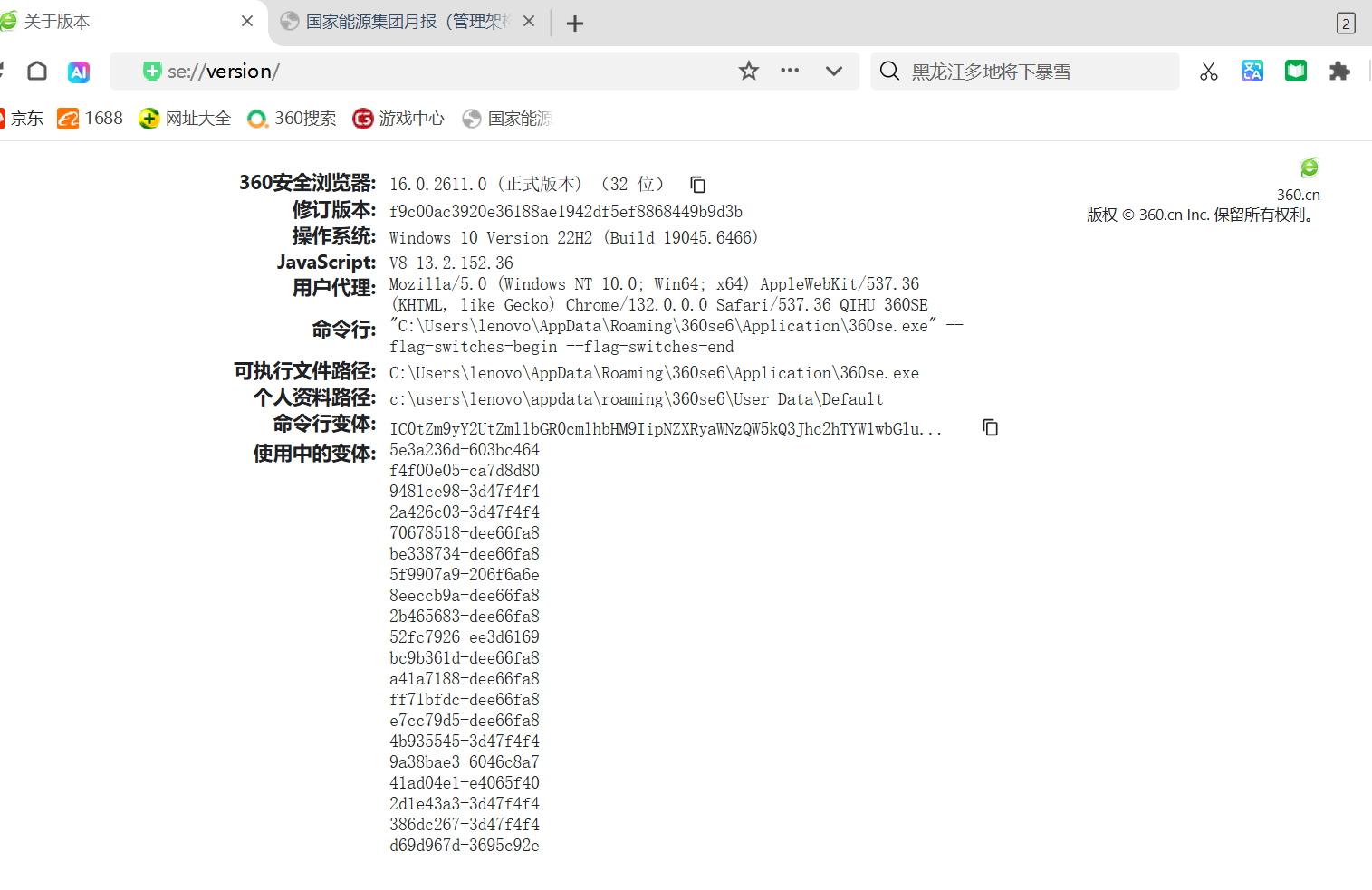1372x890 pixels.
Task: Click the home page icon
Action: point(37,72)
